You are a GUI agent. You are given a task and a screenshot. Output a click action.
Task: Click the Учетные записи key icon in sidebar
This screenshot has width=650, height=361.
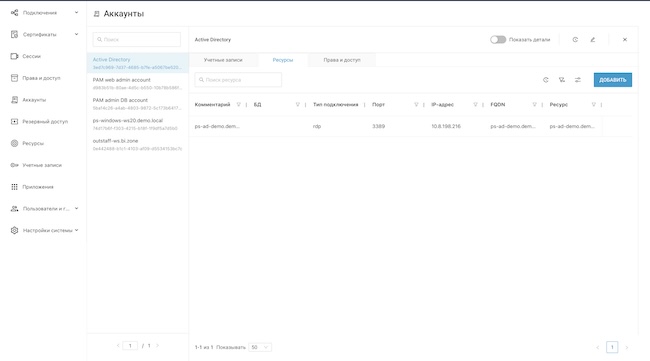tap(15, 165)
